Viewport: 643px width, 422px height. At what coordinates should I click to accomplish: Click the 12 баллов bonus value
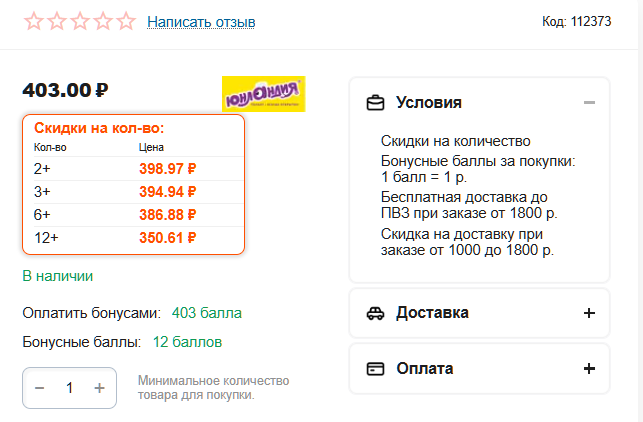(187, 342)
